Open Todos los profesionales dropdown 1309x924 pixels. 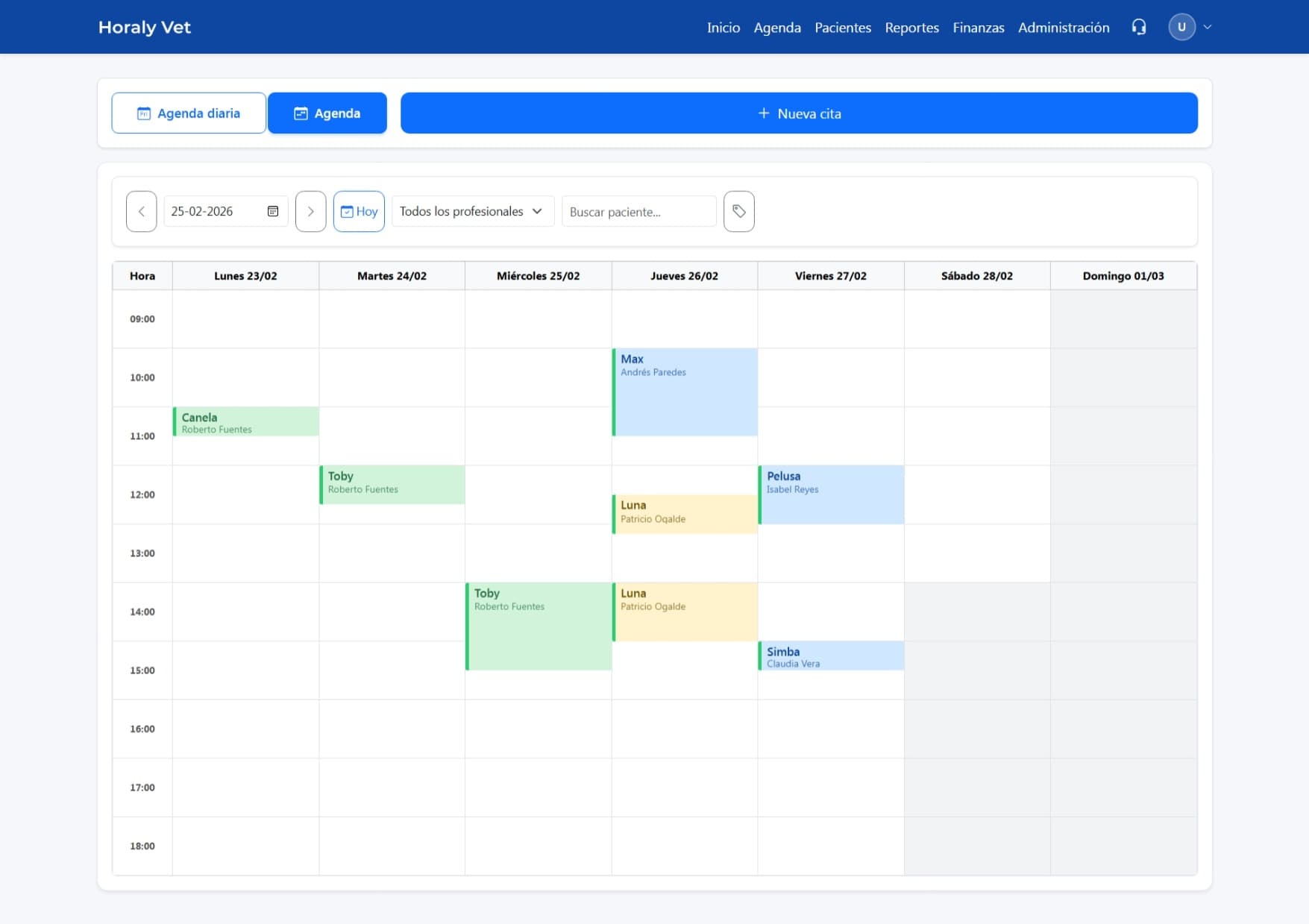pyautogui.click(x=471, y=211)
